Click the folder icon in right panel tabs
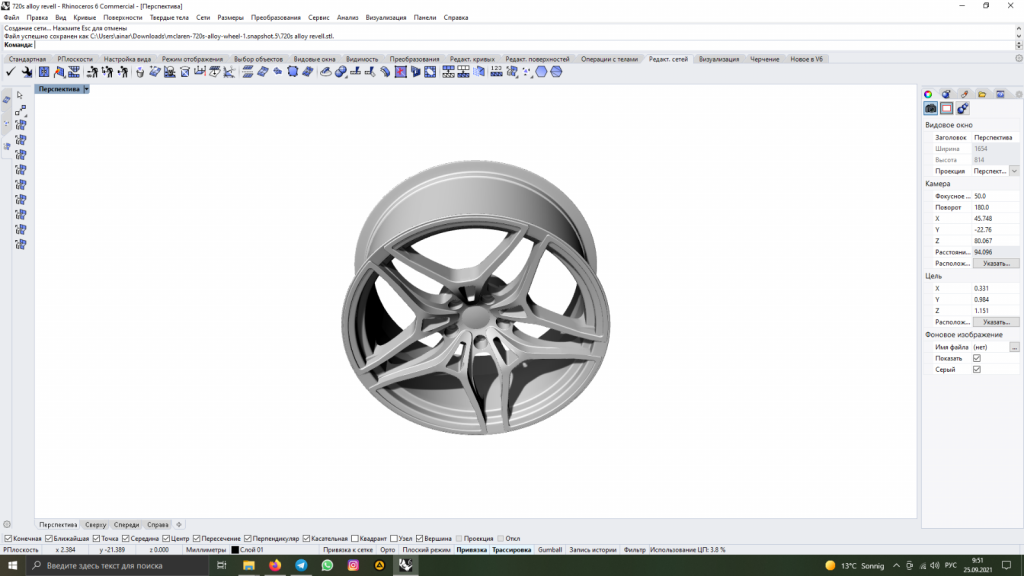 tap(982, 94)
